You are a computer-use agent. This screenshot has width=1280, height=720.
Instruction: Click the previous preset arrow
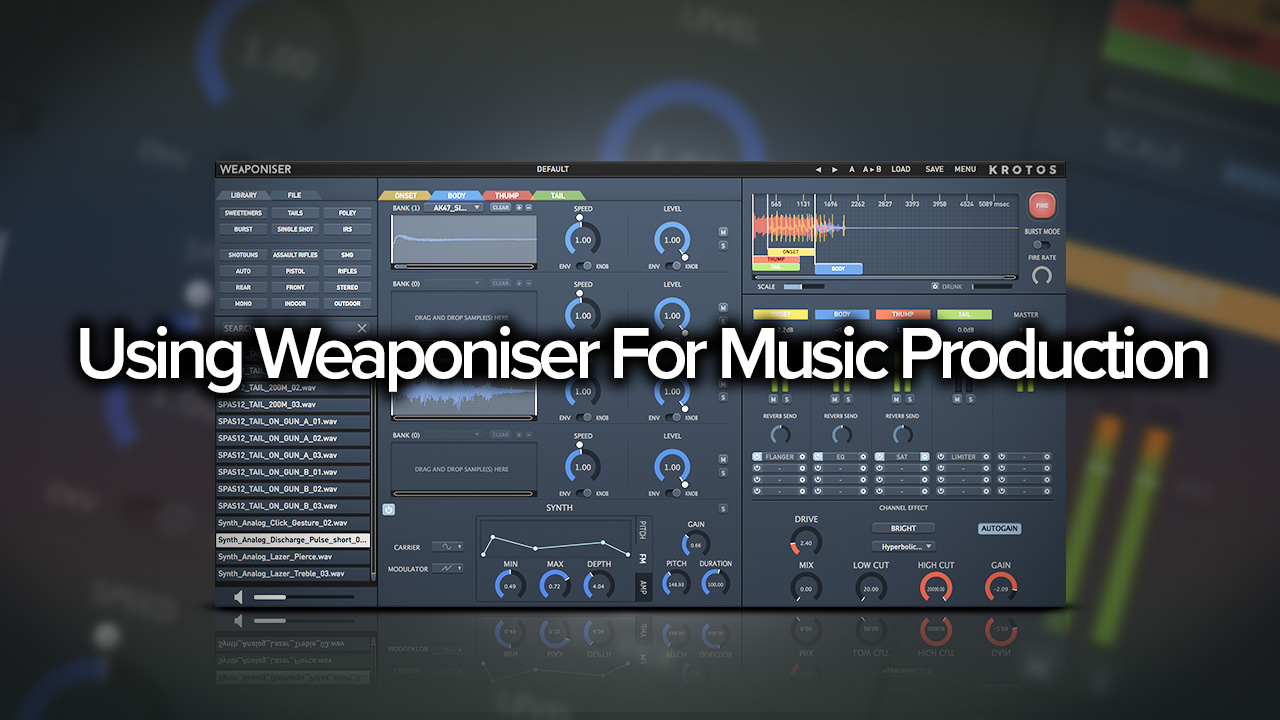tap(820, 169)
